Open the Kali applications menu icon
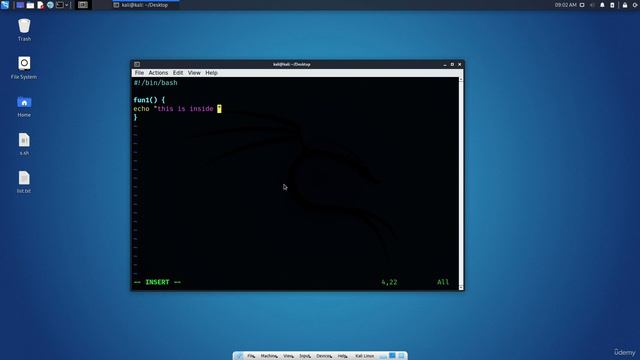 tap(5, 5)
